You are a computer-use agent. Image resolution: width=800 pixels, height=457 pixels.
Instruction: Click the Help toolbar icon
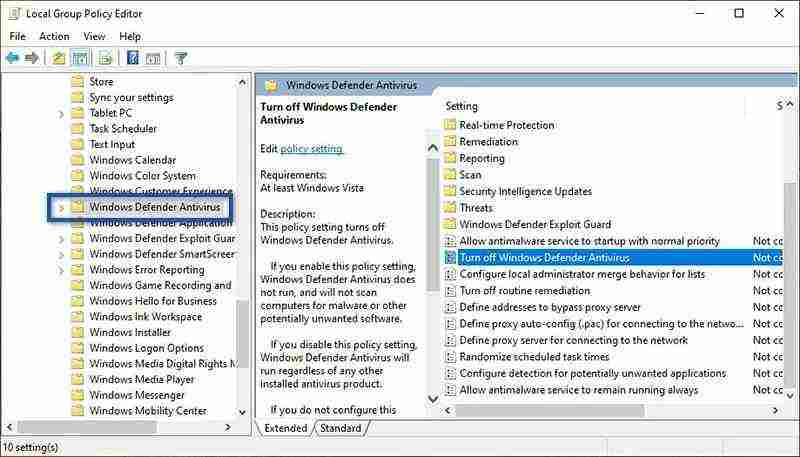point(133,58)
